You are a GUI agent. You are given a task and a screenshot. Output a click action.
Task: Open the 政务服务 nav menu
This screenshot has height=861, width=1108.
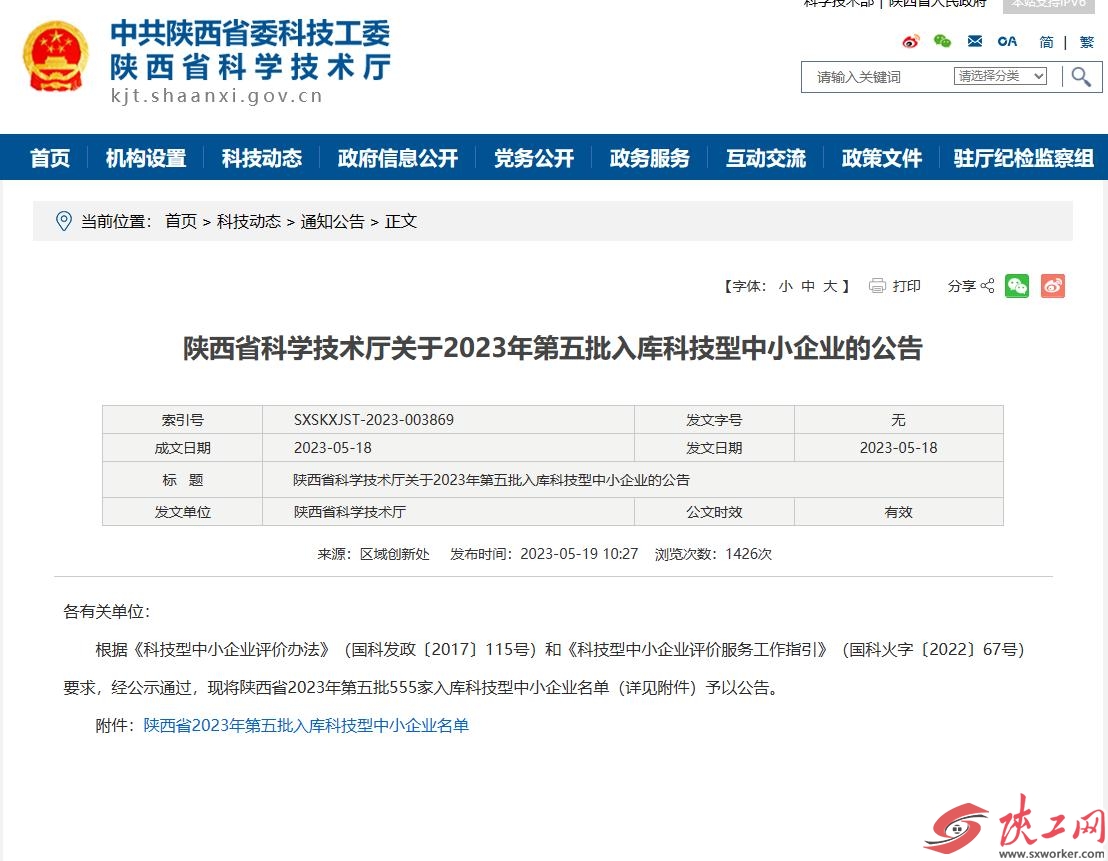(649, 158)
